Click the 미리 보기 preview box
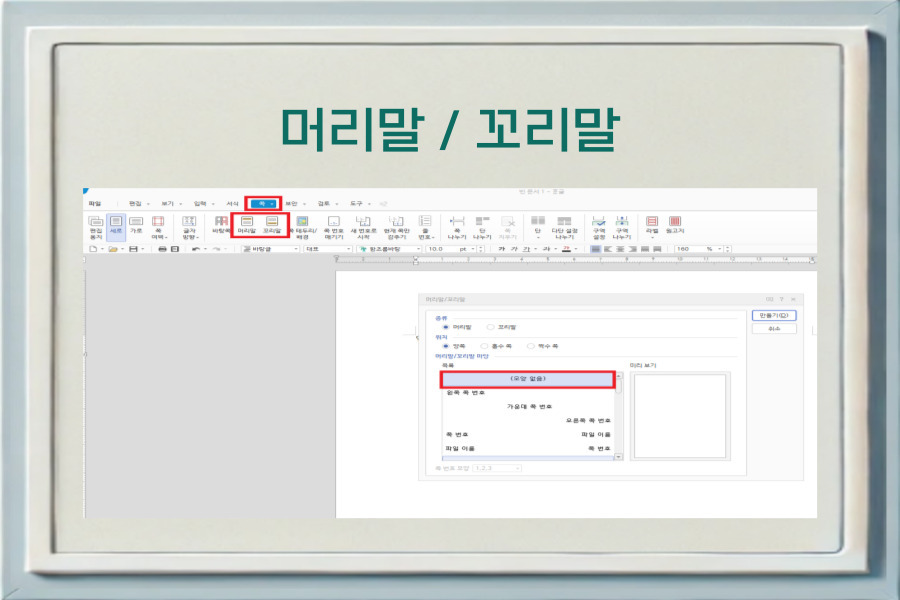 (680, 416)
